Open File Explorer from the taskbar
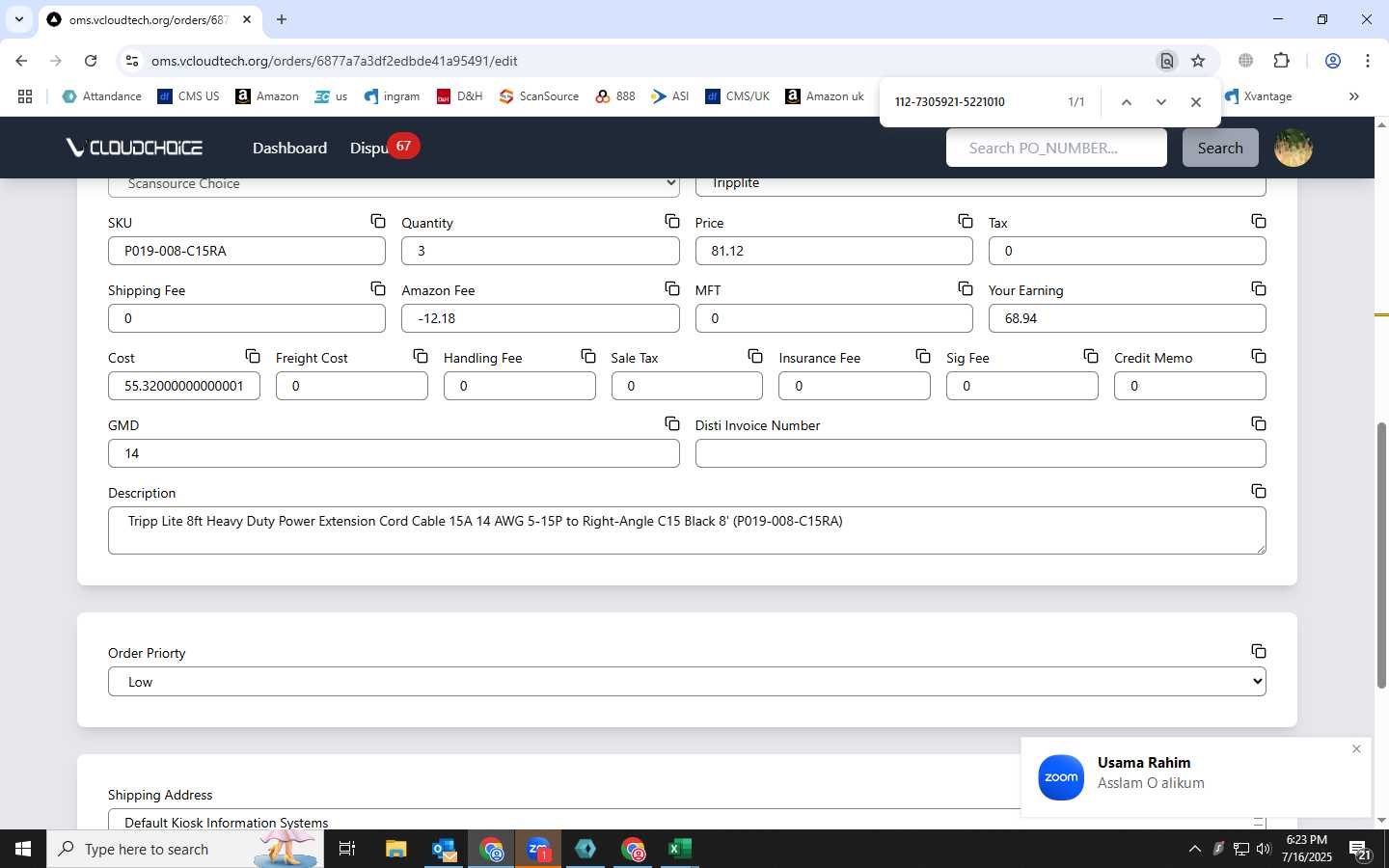 coord(396,849)
